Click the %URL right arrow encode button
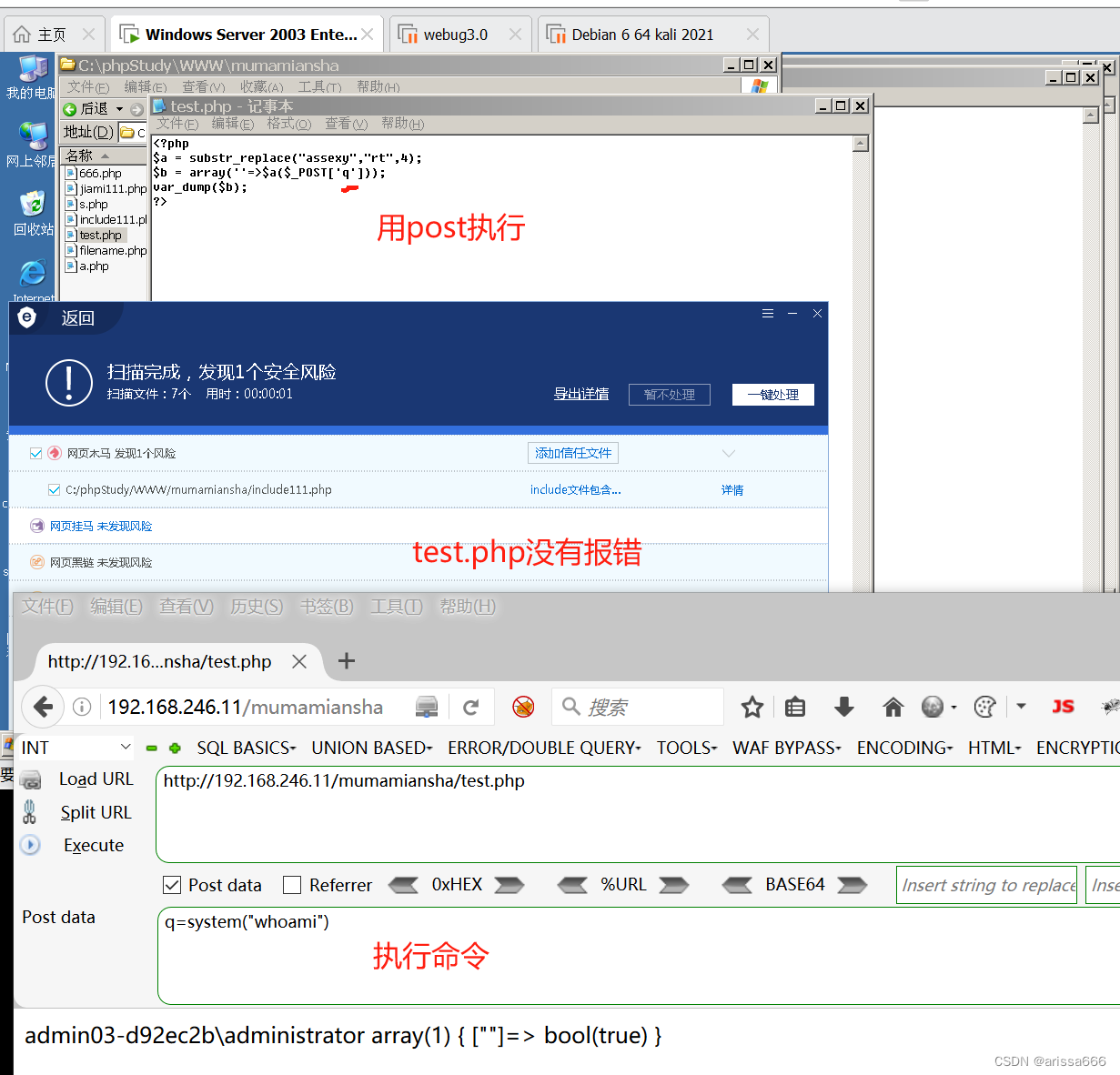The image size is (1120, 1075). 674,885
